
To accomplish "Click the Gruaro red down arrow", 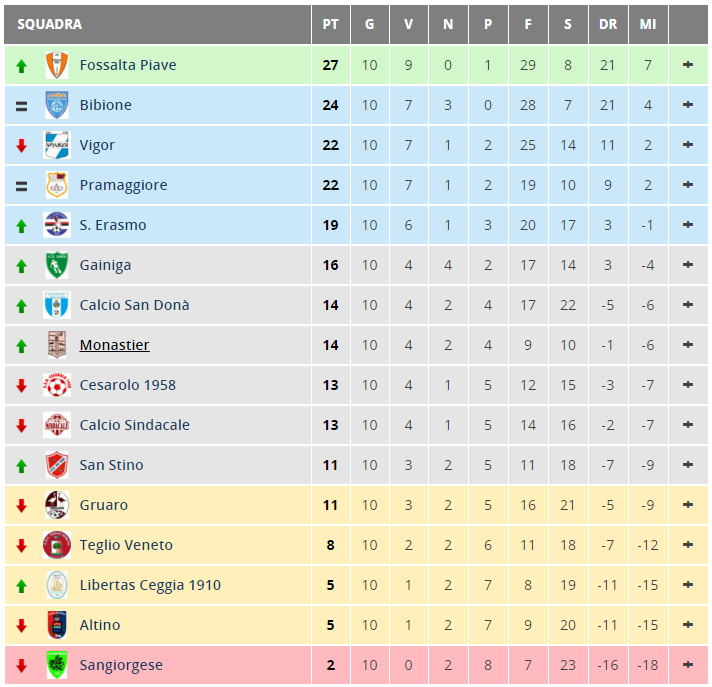I will click(x=21, y=505).
